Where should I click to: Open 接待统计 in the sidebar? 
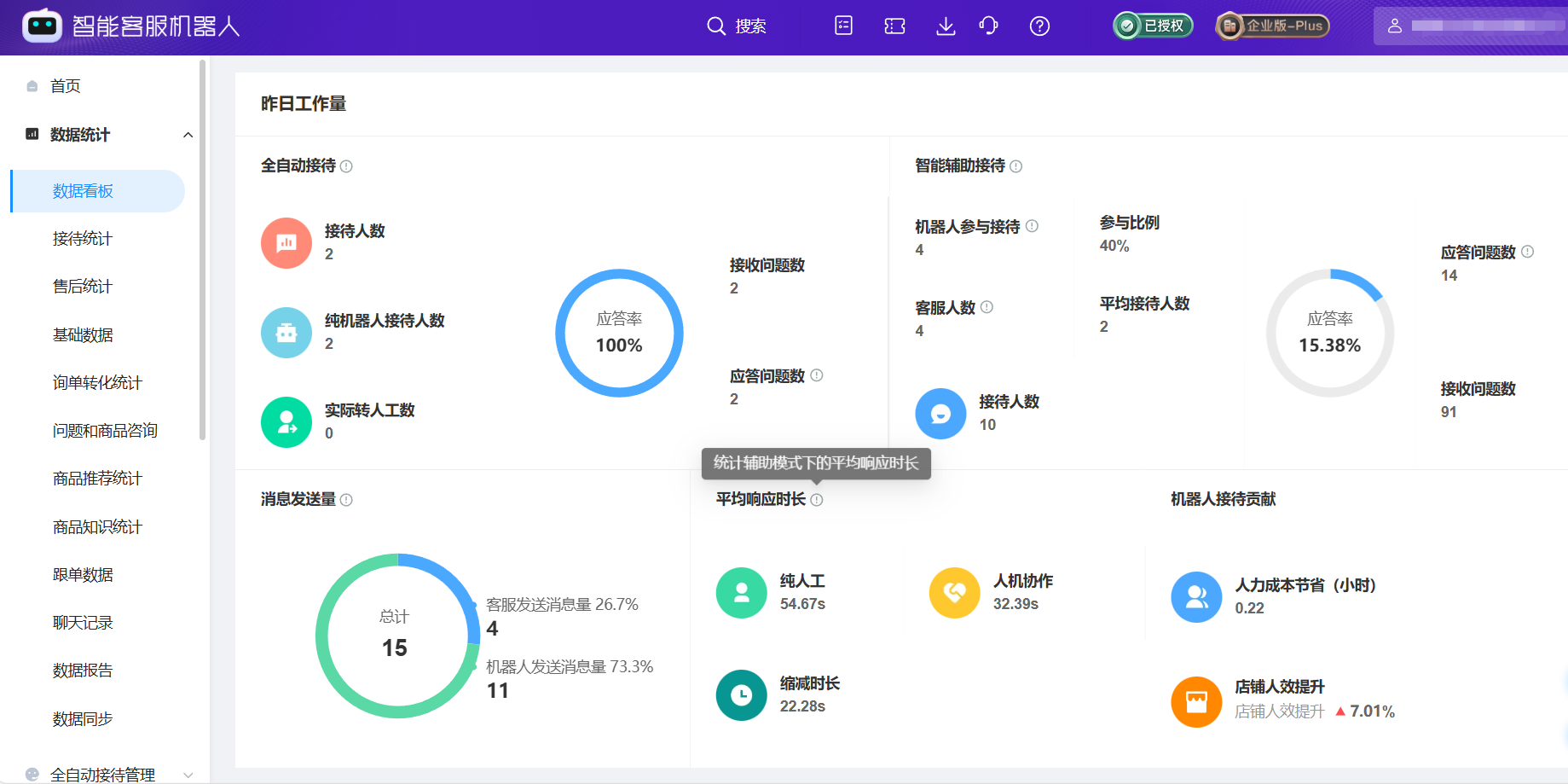(x=83, y=239)
